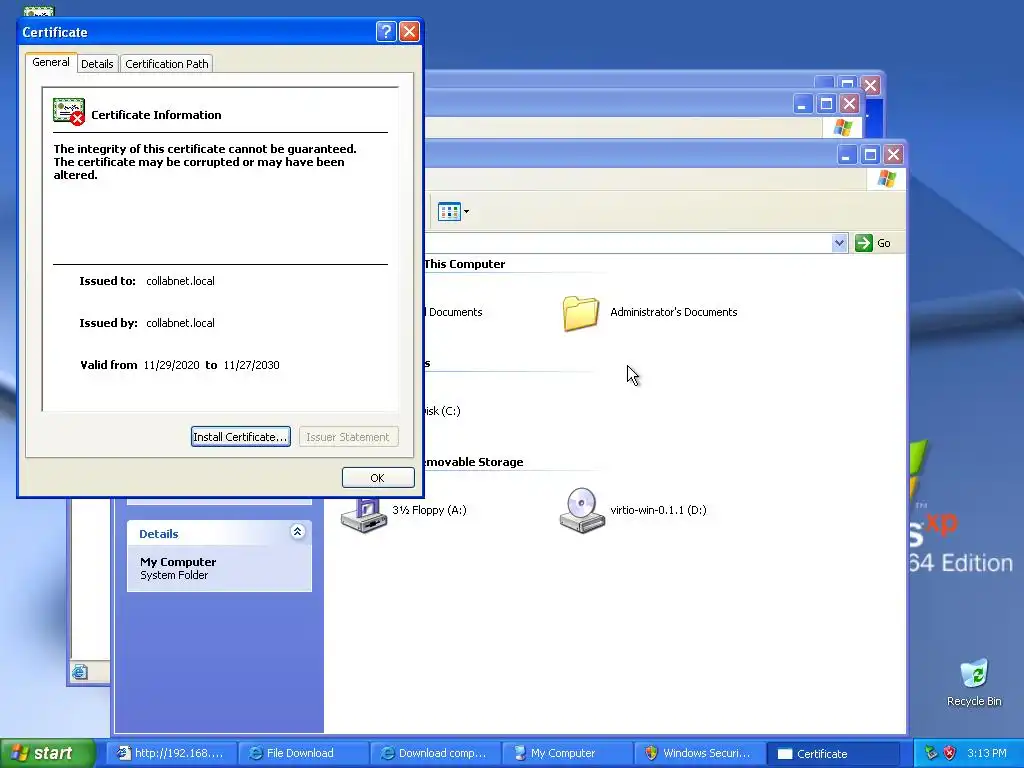Click the collabnet.local Issued to value

click(x=180, y=281)
